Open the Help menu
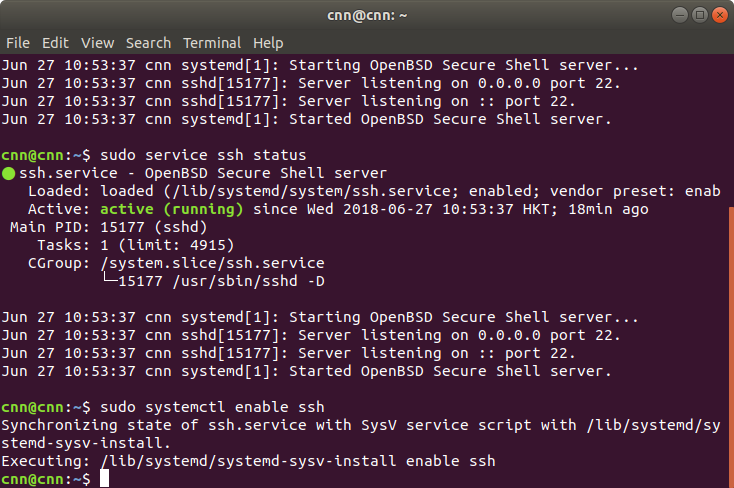Image resolution: width=734 pixels, height=488 pixels. pyautogui.click(x=268, y=43)
